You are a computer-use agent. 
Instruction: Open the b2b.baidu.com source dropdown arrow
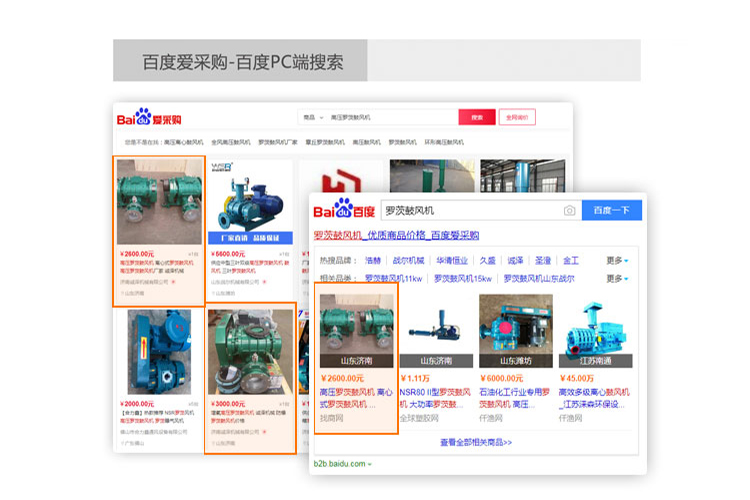(369, 464)
